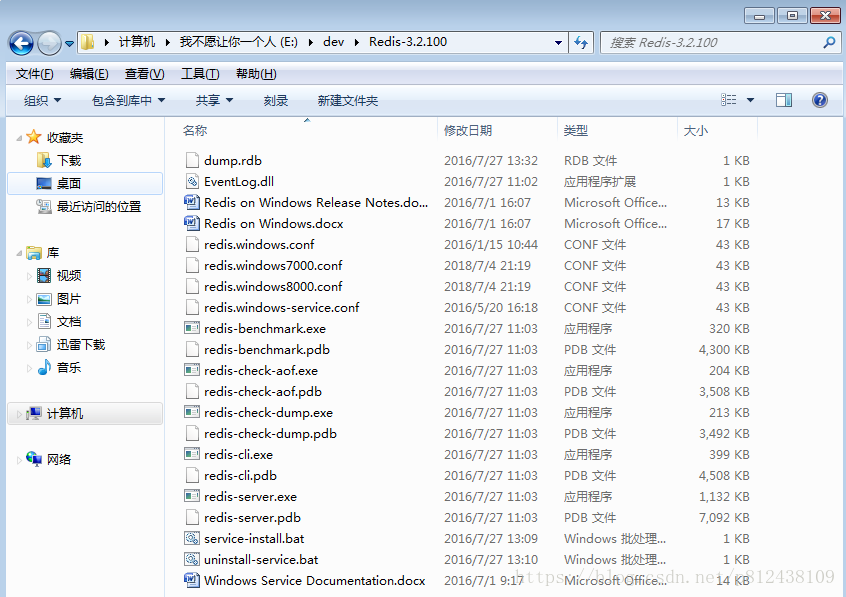Click the change view icon
The height and width of the screenshot is (597, 846).
point(728,100)
